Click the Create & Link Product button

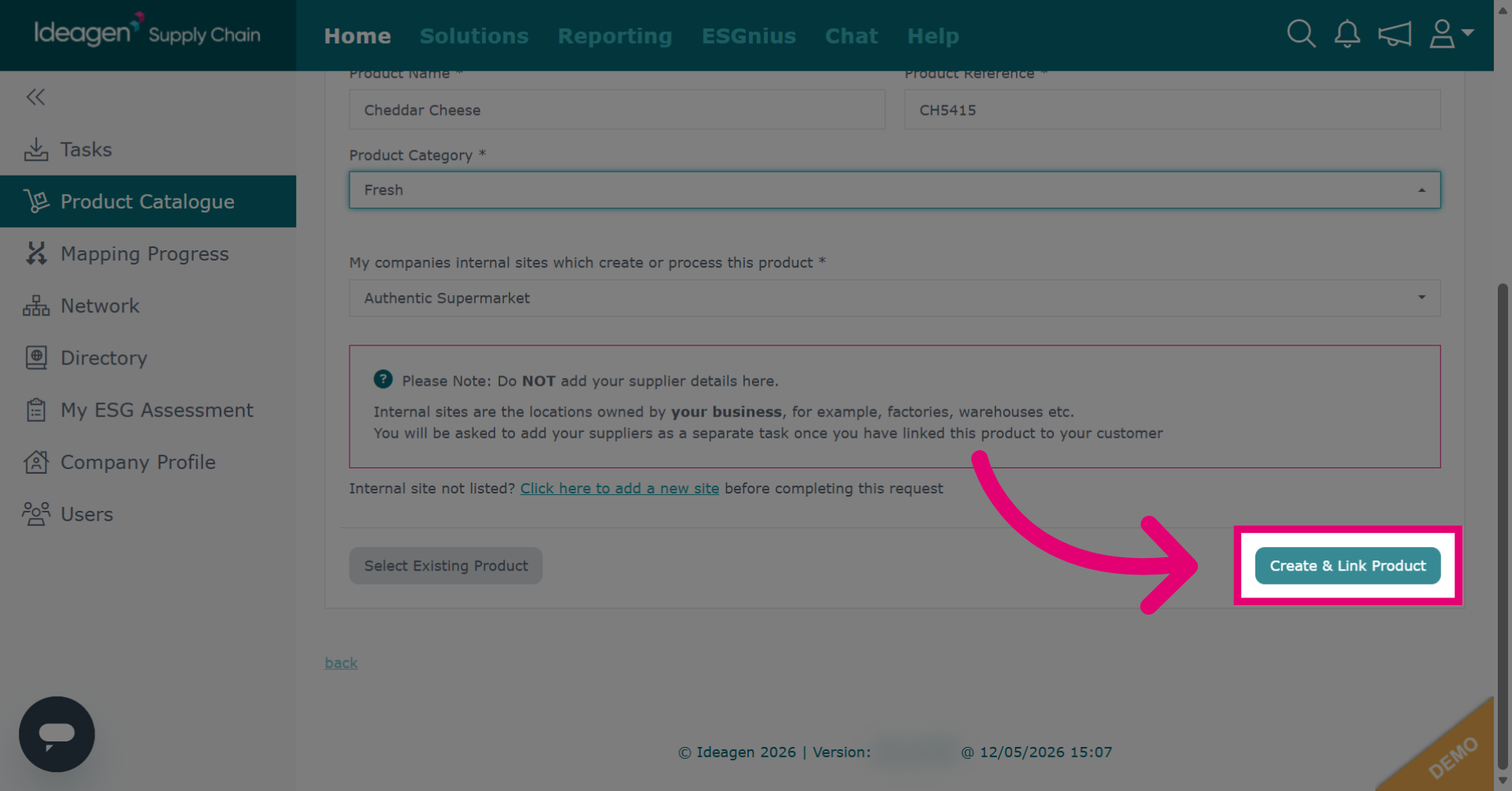click(x=1347, y=566)
